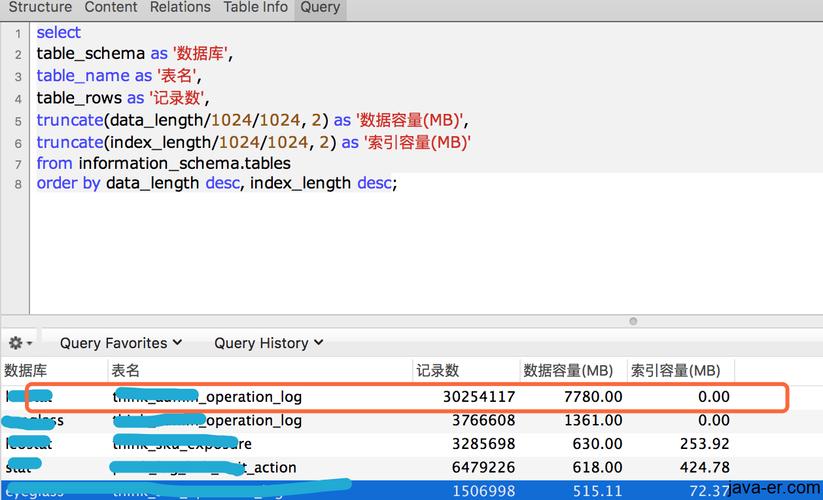Viewport: 823px width, 500px height.
Task: Click the pane splitter handle dot
Action: 633,321
